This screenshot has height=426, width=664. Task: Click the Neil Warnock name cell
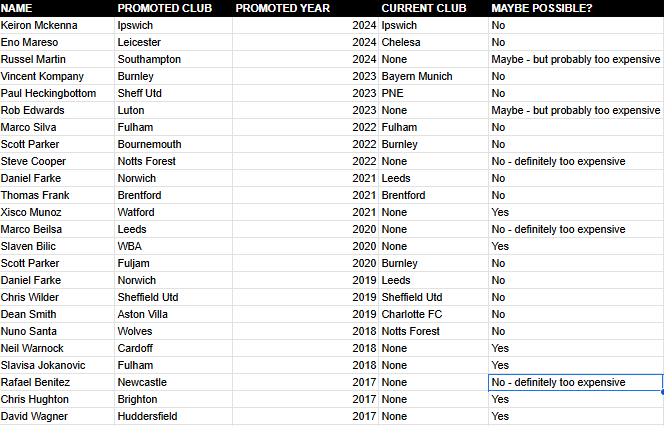57,348
